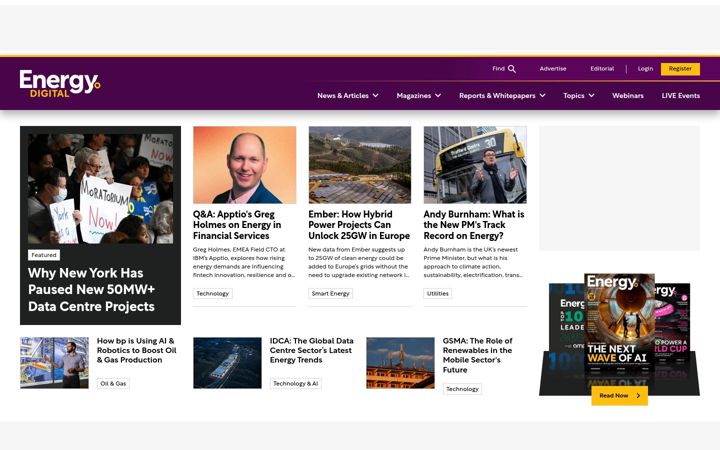This screenshot has height=450, width=720.
Task: Click the arrow icon on Read Now button
Action: click(x=638, y=396)
